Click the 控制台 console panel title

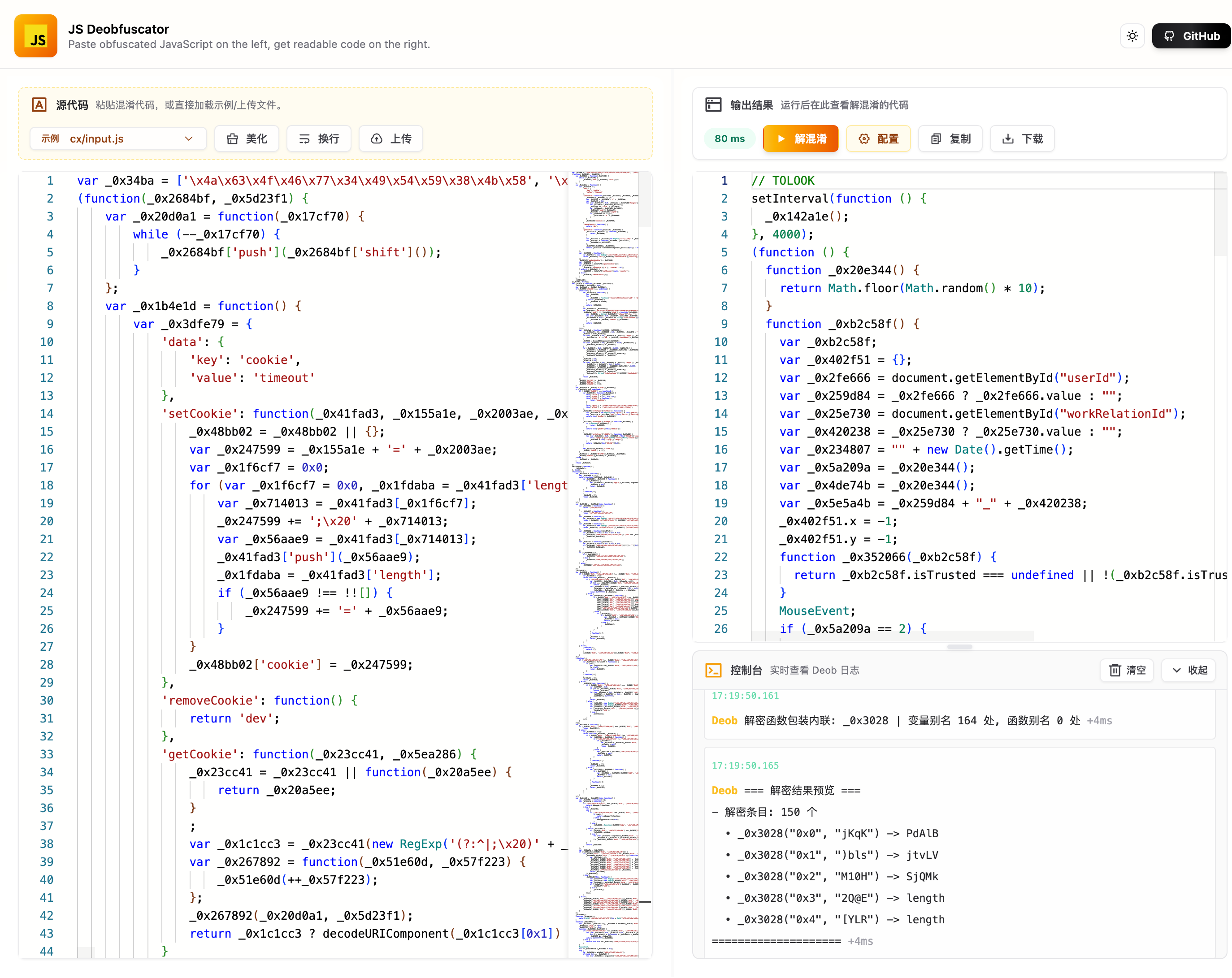[x=746, y=670]
